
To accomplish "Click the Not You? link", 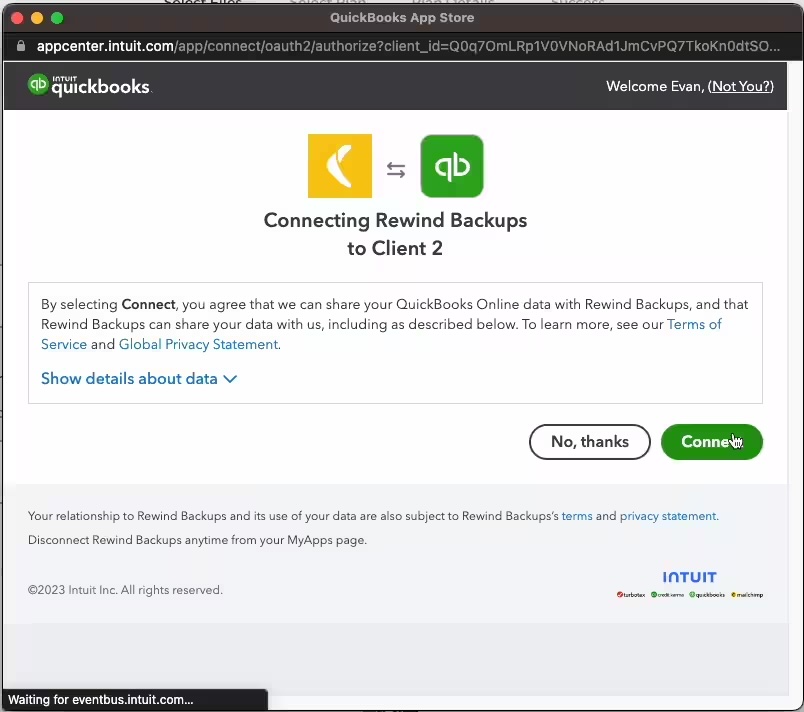I will (740, 86).
